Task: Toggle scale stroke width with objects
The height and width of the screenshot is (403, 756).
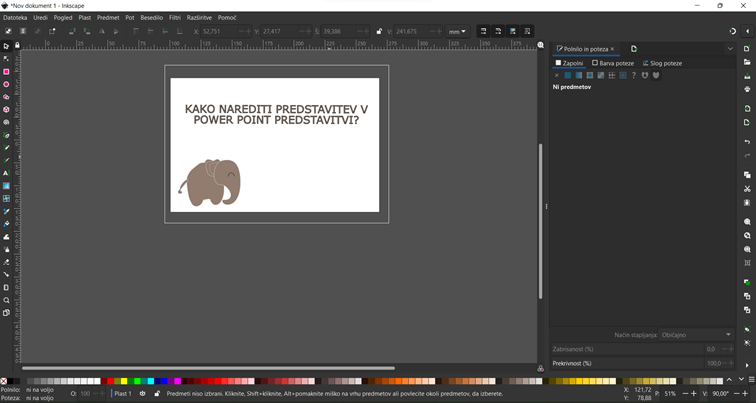Action: (x=483, y=31)
